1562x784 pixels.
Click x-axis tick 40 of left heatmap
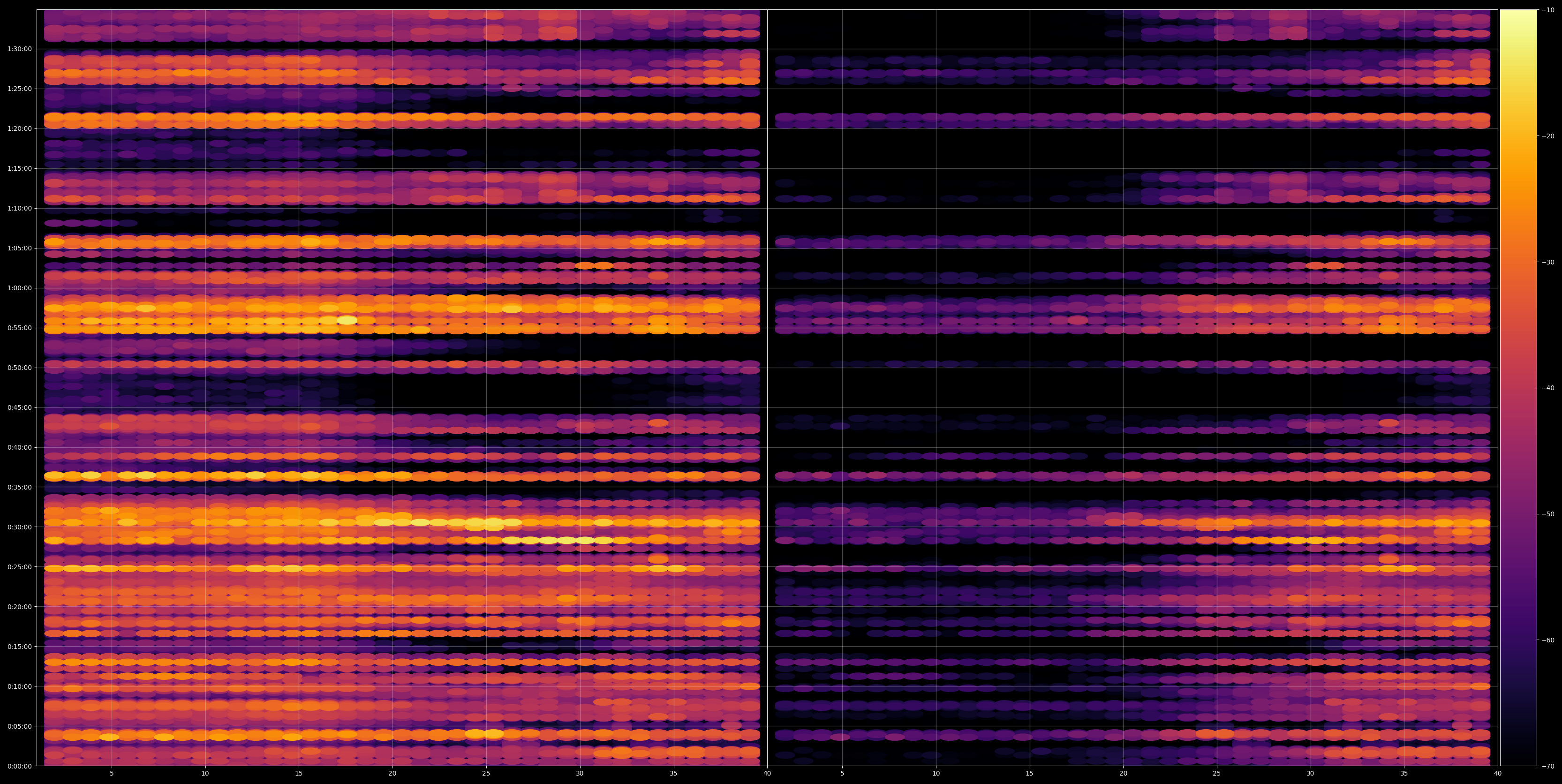(767, 774)
